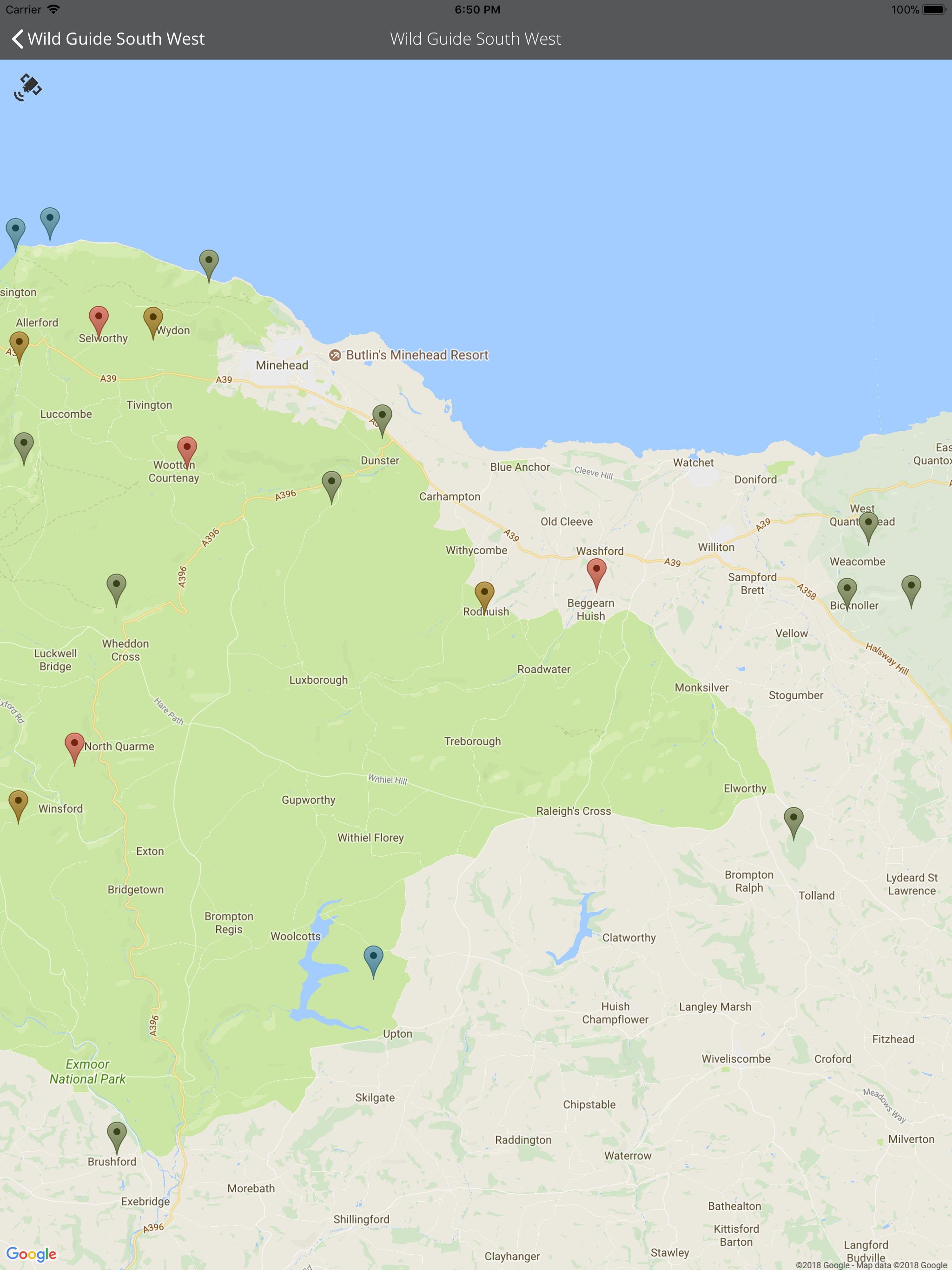Tap the green pin at West Quantoxhead
Screen dimensions: 952x1270
(x=868, y=529)
